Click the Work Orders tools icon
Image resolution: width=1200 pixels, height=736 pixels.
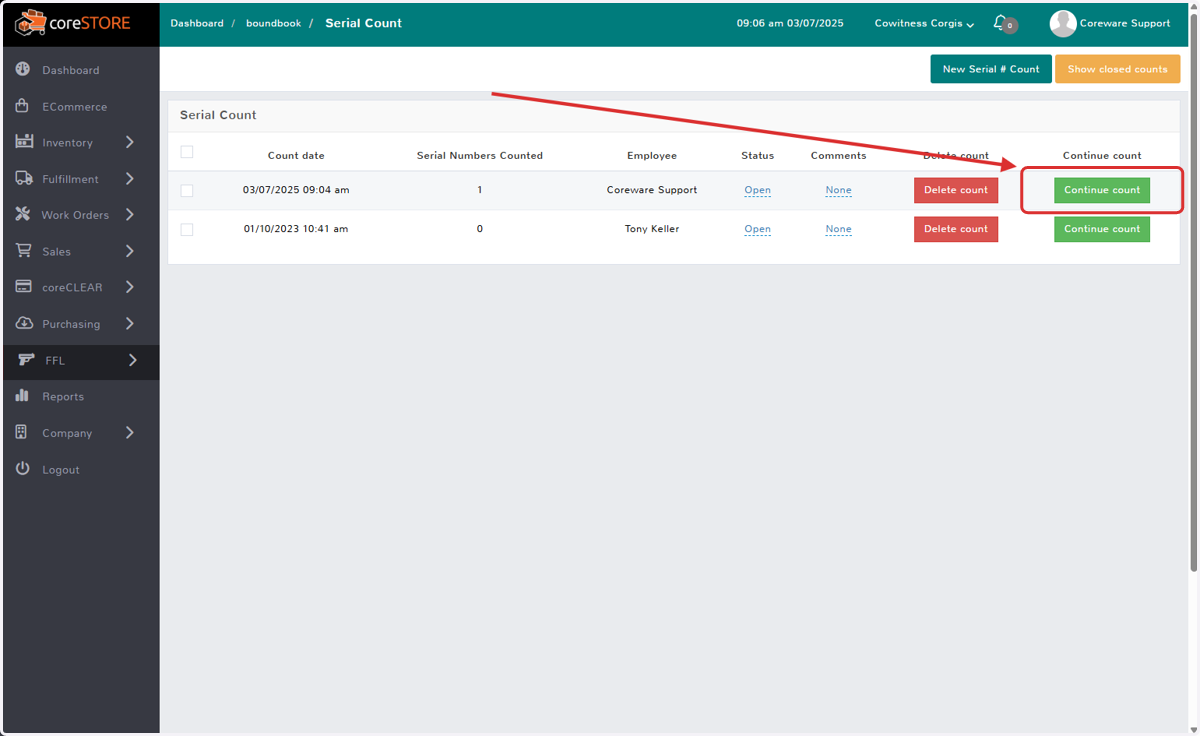pos(23,215)
